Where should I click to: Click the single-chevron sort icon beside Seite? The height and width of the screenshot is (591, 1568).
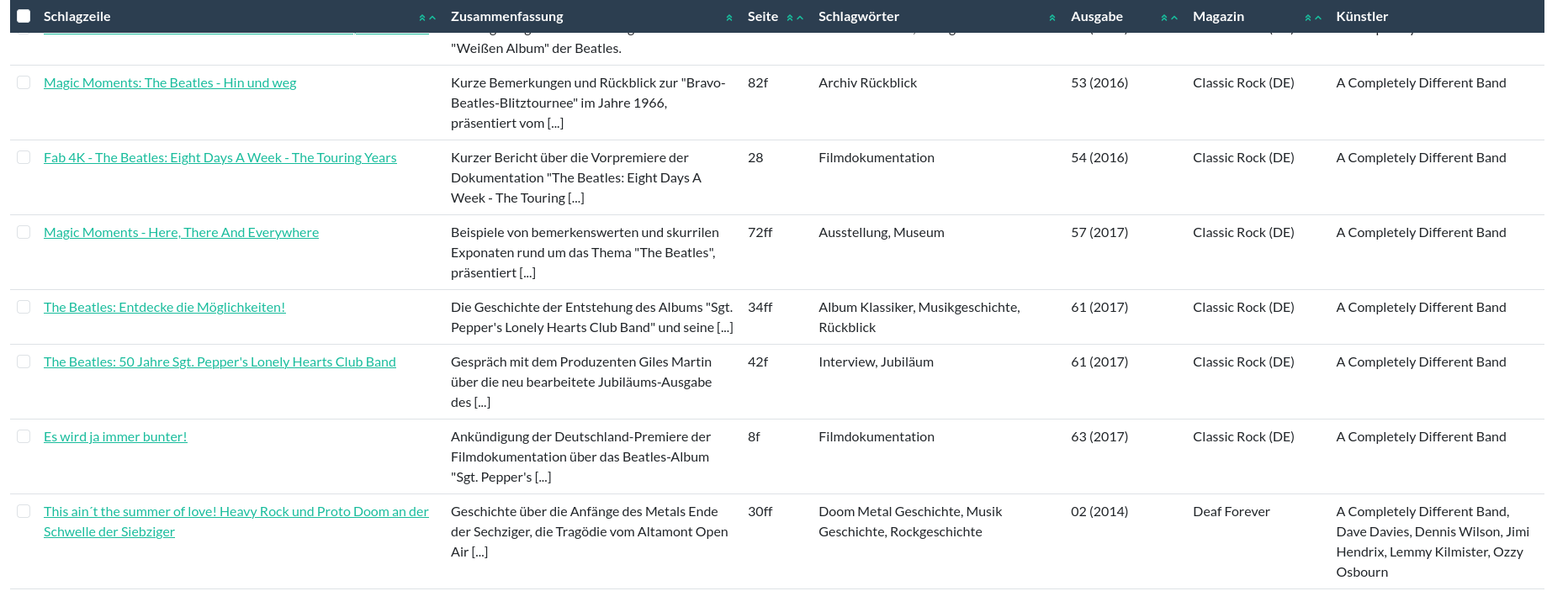[800, 18]
